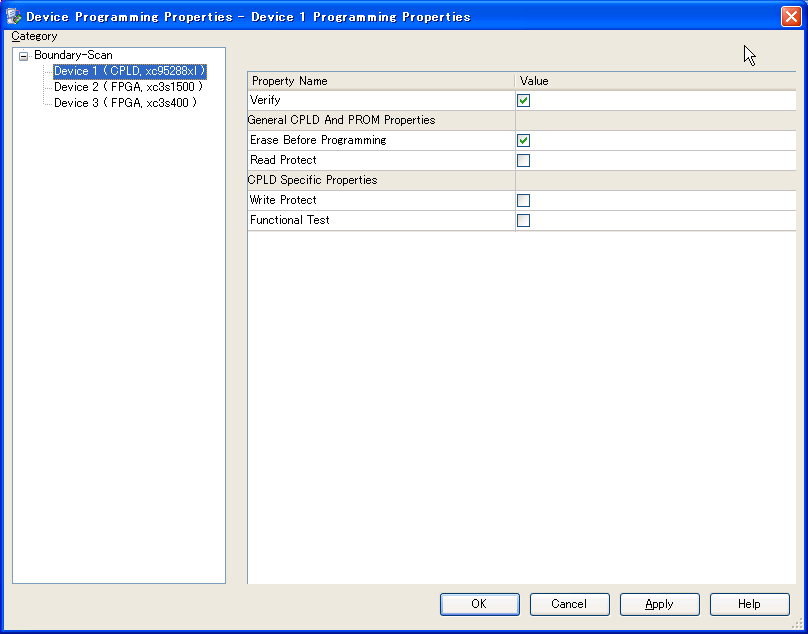Screen dimensions: 808x634
Task: Click Apply to save properties
Action: click(x=659, y=604)
